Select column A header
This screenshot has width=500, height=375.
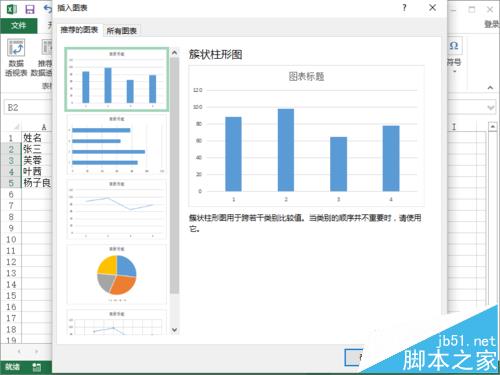click(37, 127)
